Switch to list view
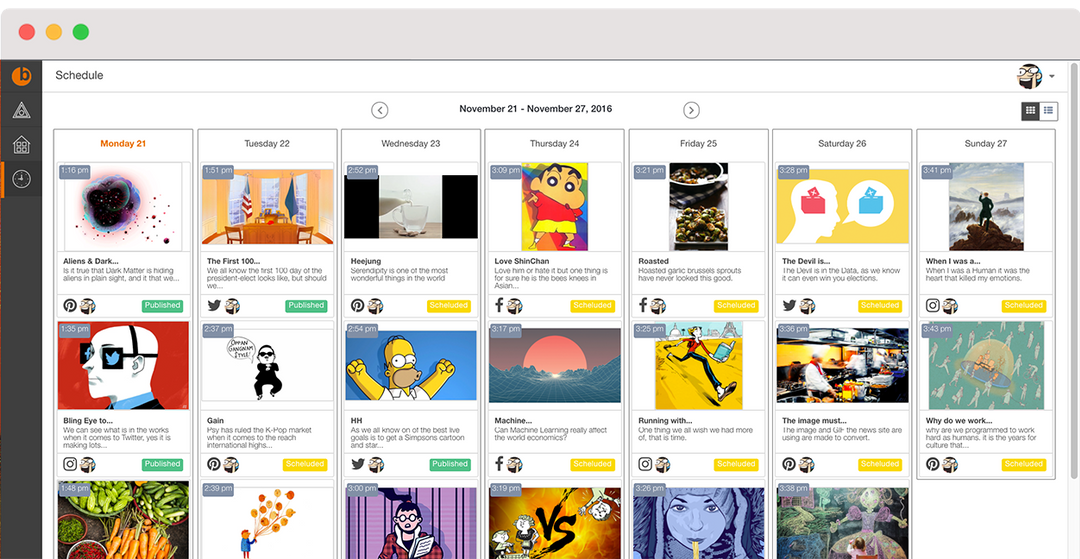The height and width of the screenshot is (559, 1080). coord(1049,110)
